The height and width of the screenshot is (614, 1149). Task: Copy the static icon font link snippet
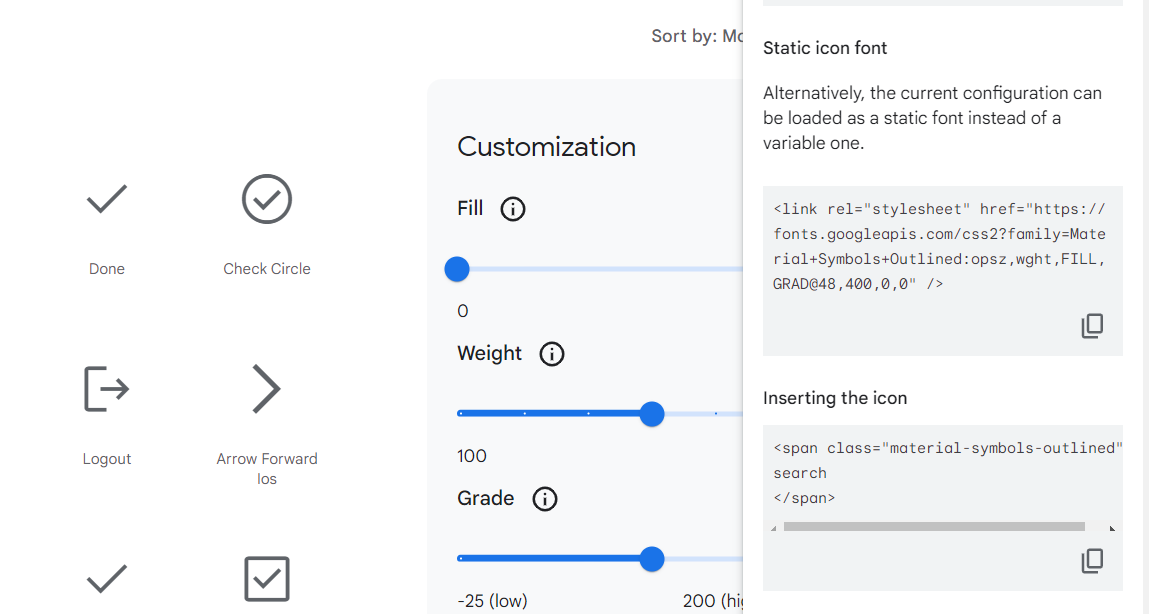tap(1092, 325)
